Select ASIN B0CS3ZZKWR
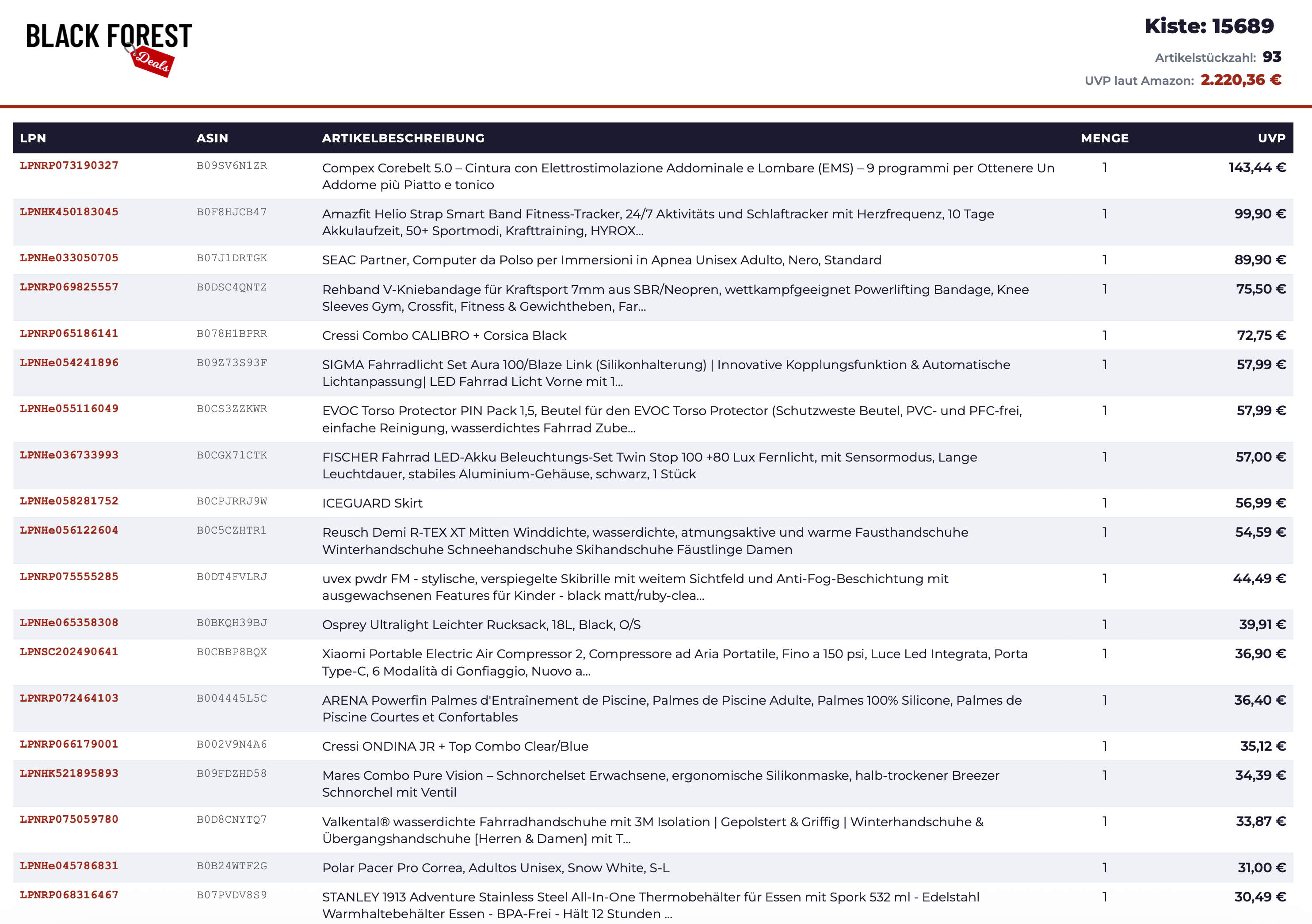Image resolution: width=1312 pixels, height=924 pixels. click(232, 409)
